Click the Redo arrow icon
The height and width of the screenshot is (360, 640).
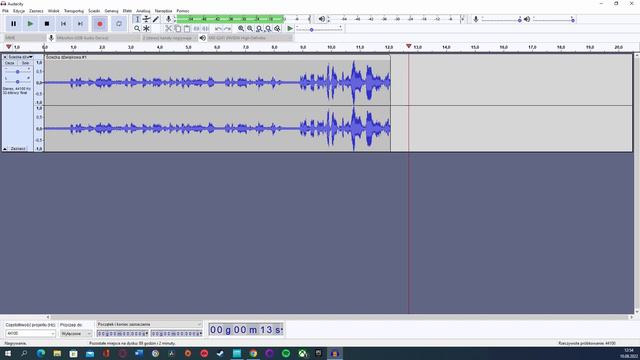tap(227, 29)
